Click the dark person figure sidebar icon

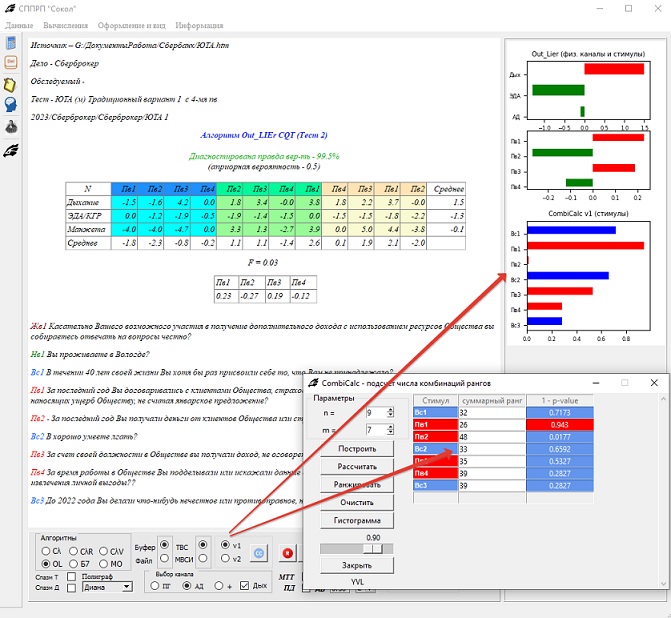[11, 127]
